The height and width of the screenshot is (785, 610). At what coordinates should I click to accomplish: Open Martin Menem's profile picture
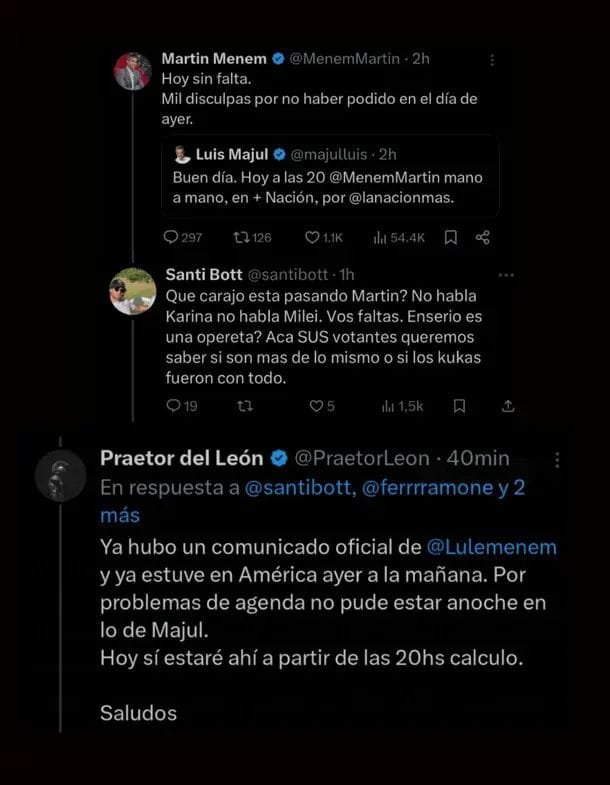click(133, 71)
